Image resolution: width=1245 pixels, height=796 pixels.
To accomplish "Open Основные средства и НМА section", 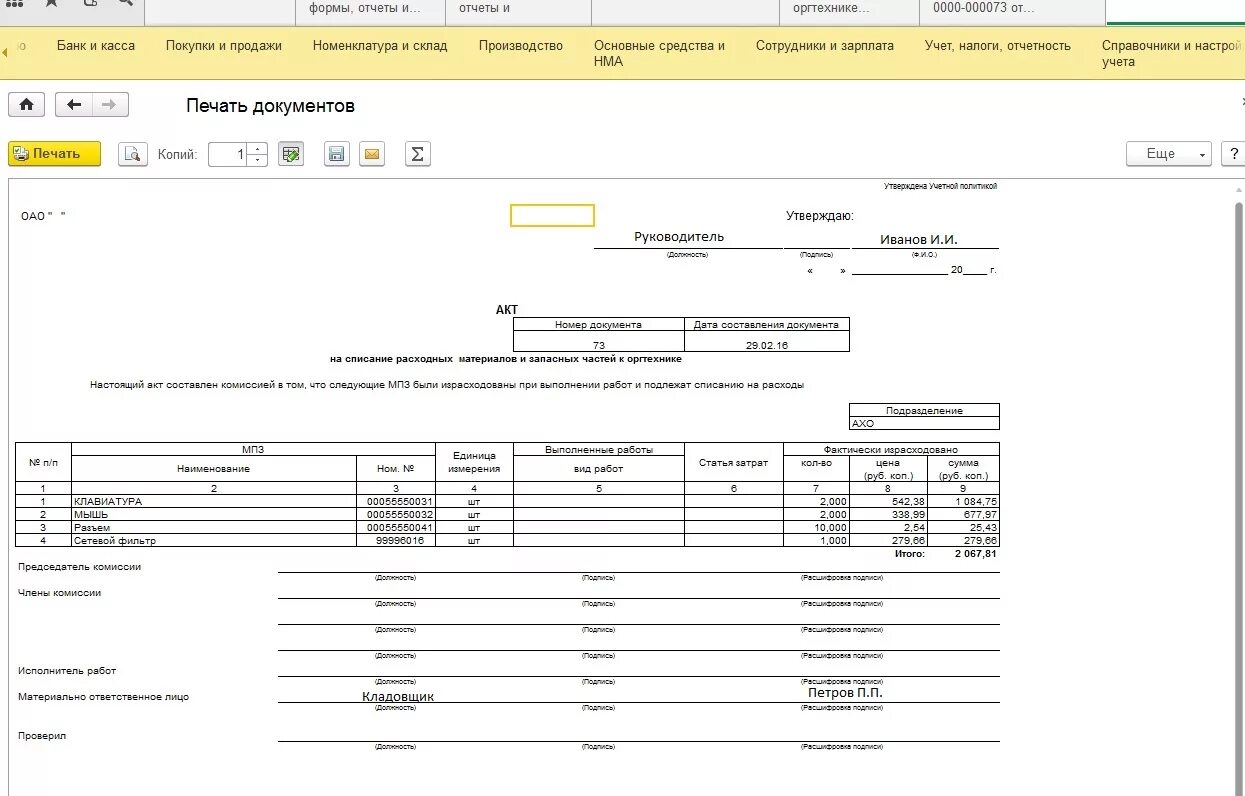I will tap(660, 53).
